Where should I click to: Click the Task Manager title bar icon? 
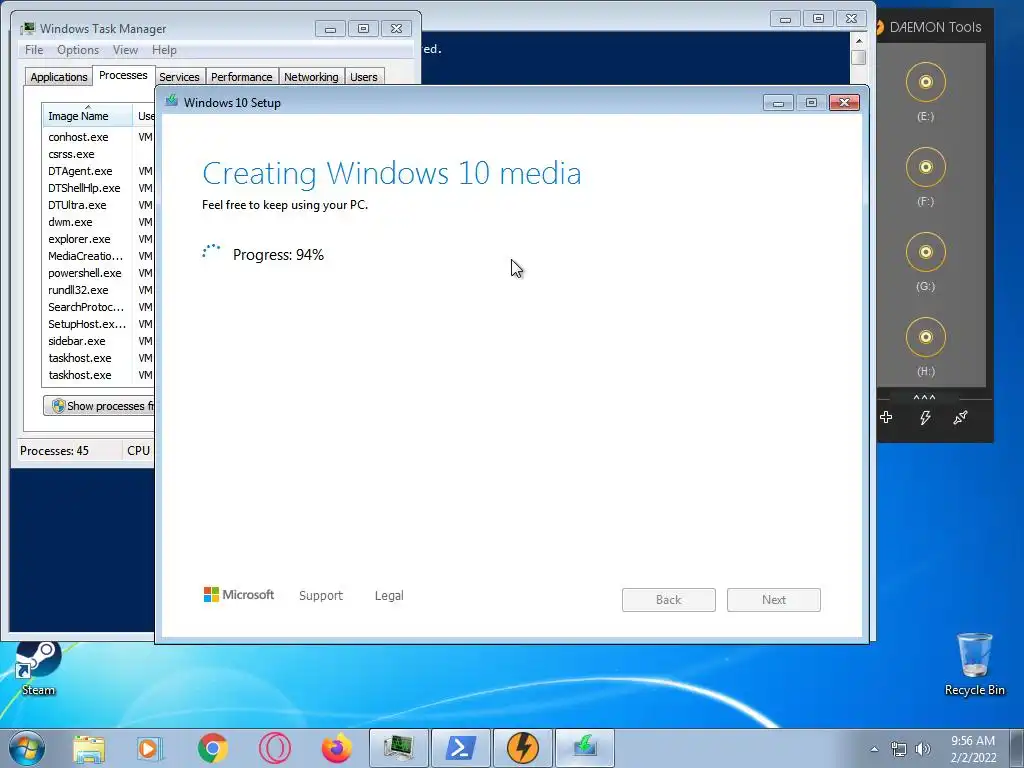[28, 28]
